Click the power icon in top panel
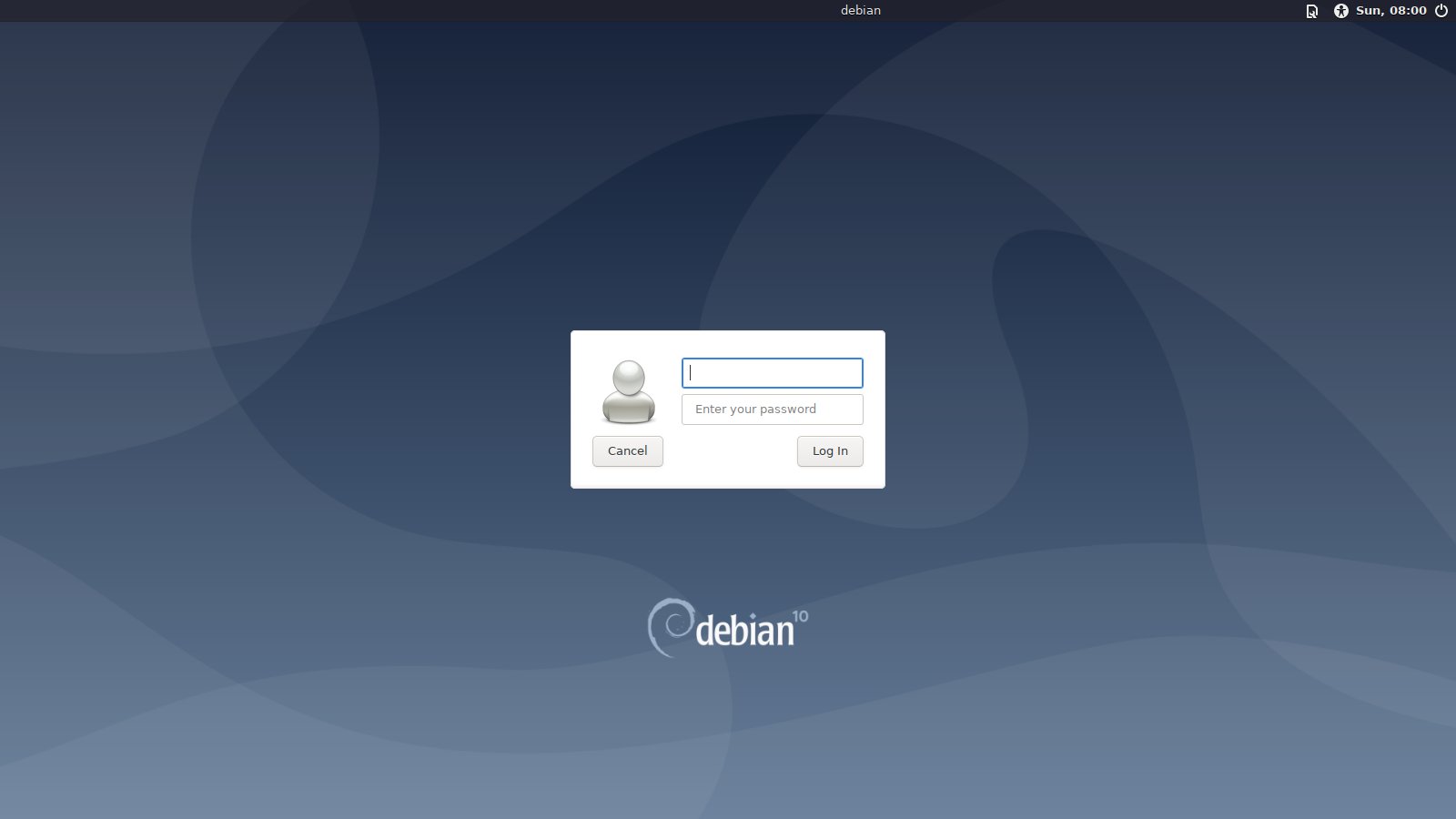The height and width of the screenshot is (819, 1456). tap(1441, 11)
